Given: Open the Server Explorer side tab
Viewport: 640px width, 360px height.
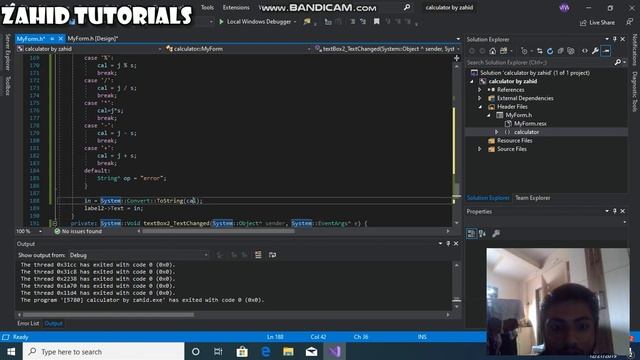Looking at the screenshot, I should pos(7,52).
